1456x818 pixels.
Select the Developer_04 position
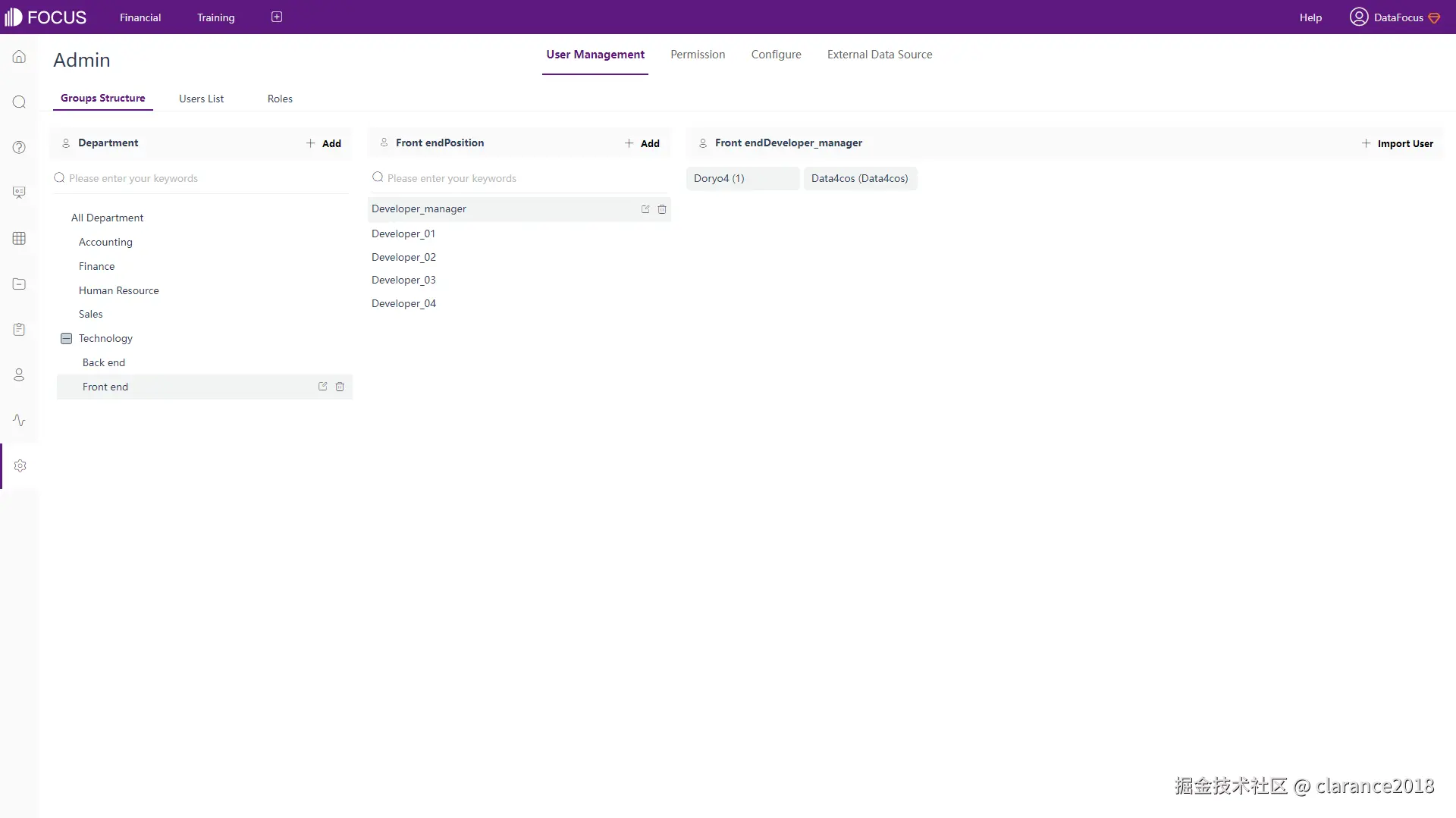click(403, 303)
